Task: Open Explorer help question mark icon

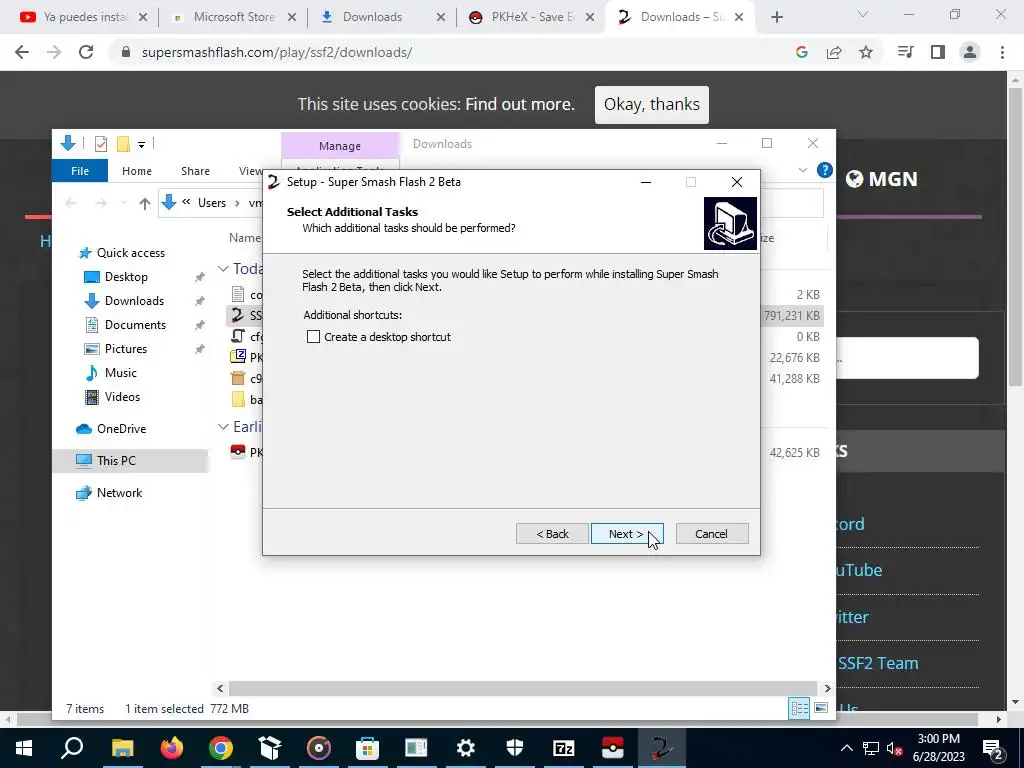Action: [x=824, y=170]
